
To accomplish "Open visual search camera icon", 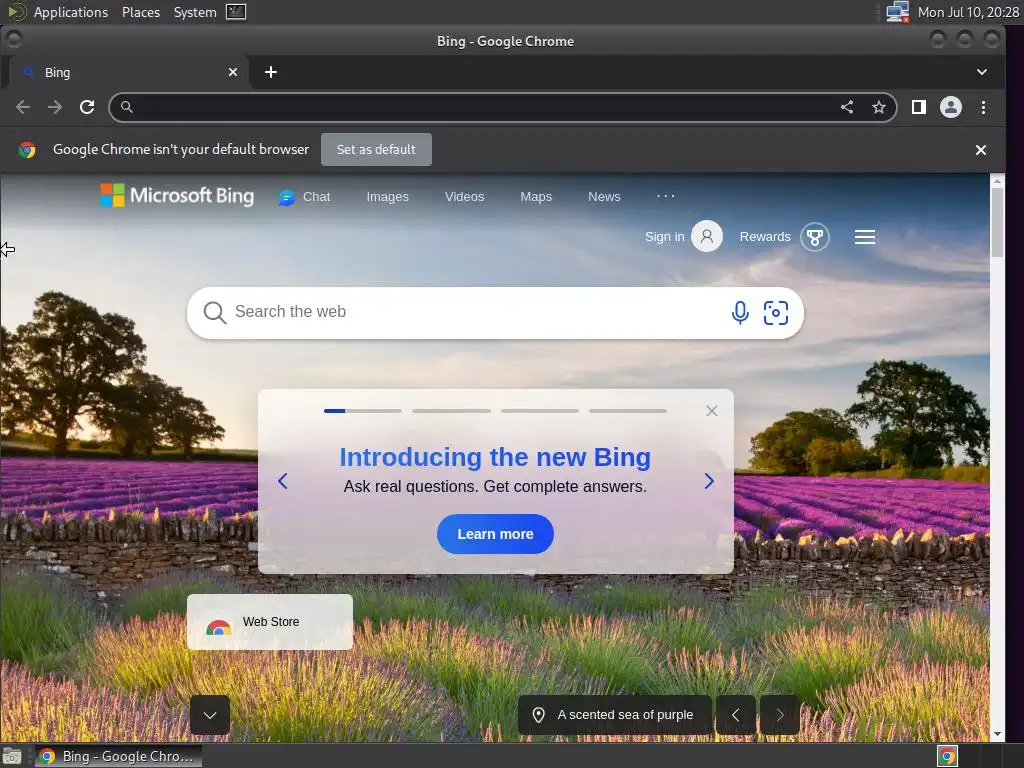I will point(776,313).
